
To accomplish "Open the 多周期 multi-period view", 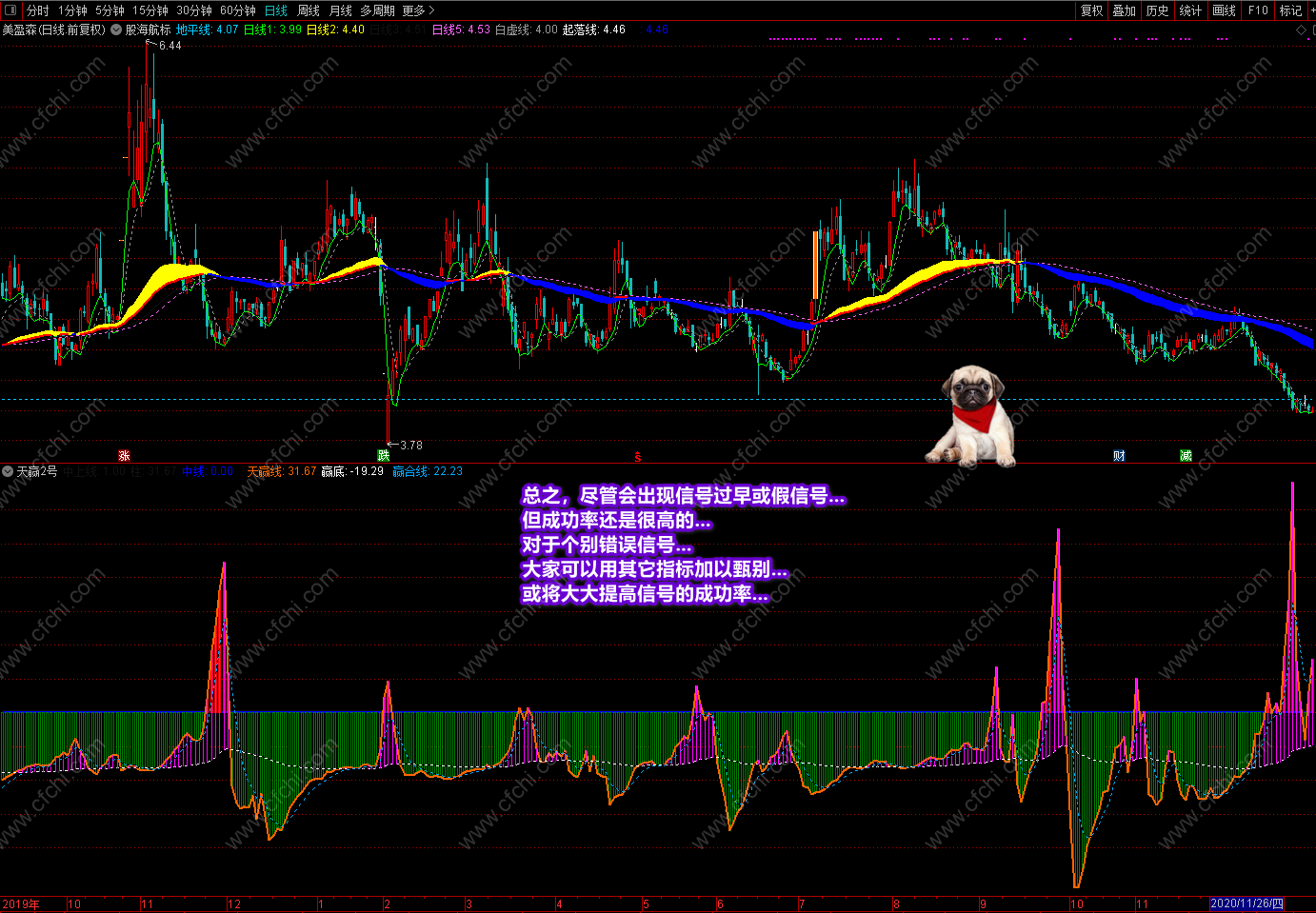I will tap(377, 10).
